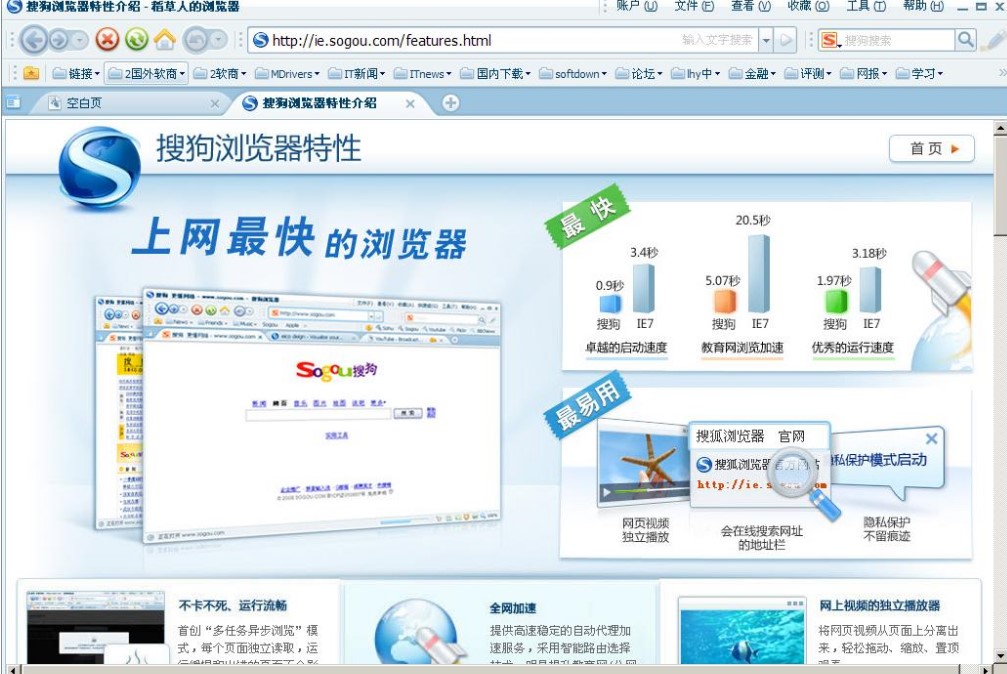This screenshot has height=674, width=1007.
Task: Click the Sogou search input box
Action: (898, 40)
